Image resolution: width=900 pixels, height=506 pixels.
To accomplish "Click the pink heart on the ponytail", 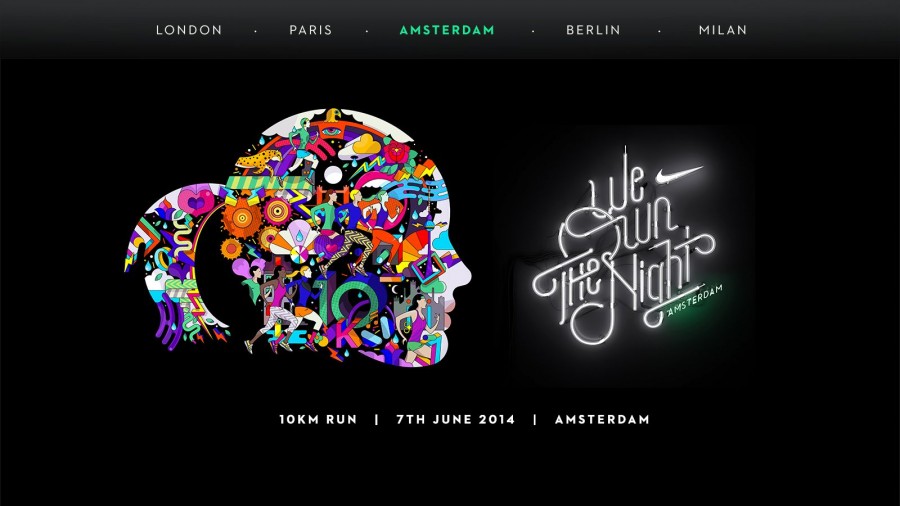I will pos(196,201).
